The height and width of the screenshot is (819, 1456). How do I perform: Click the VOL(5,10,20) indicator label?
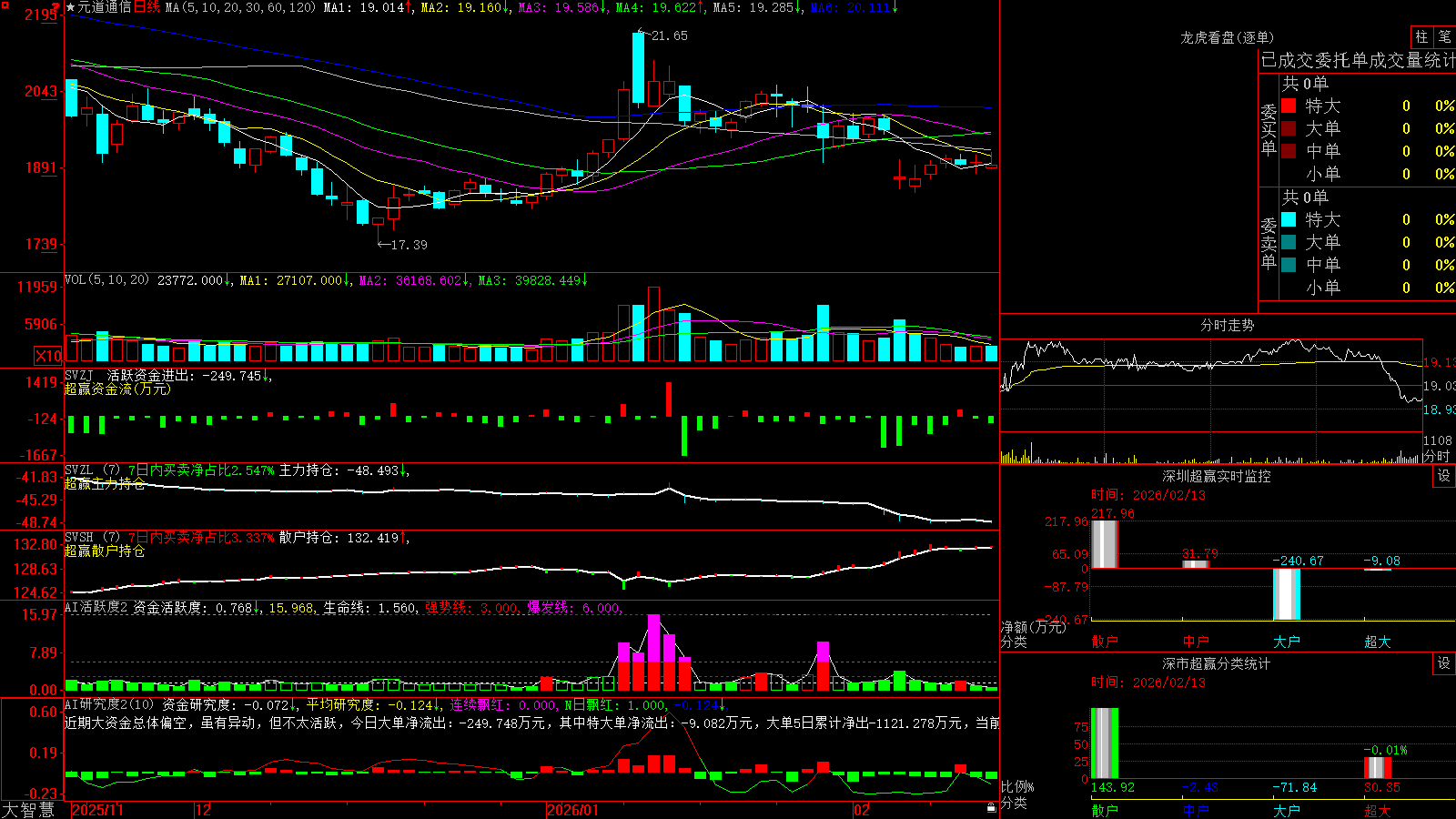pos(106,280)
